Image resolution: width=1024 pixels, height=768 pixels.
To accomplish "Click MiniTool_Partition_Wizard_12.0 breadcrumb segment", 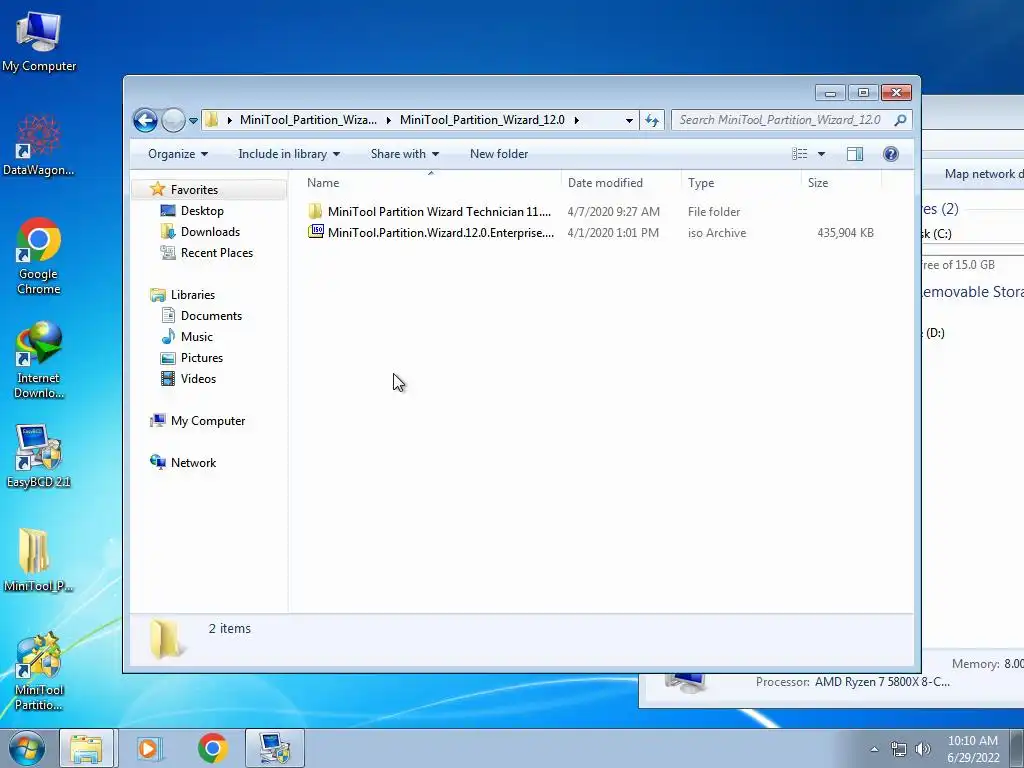I will (482, 120).
